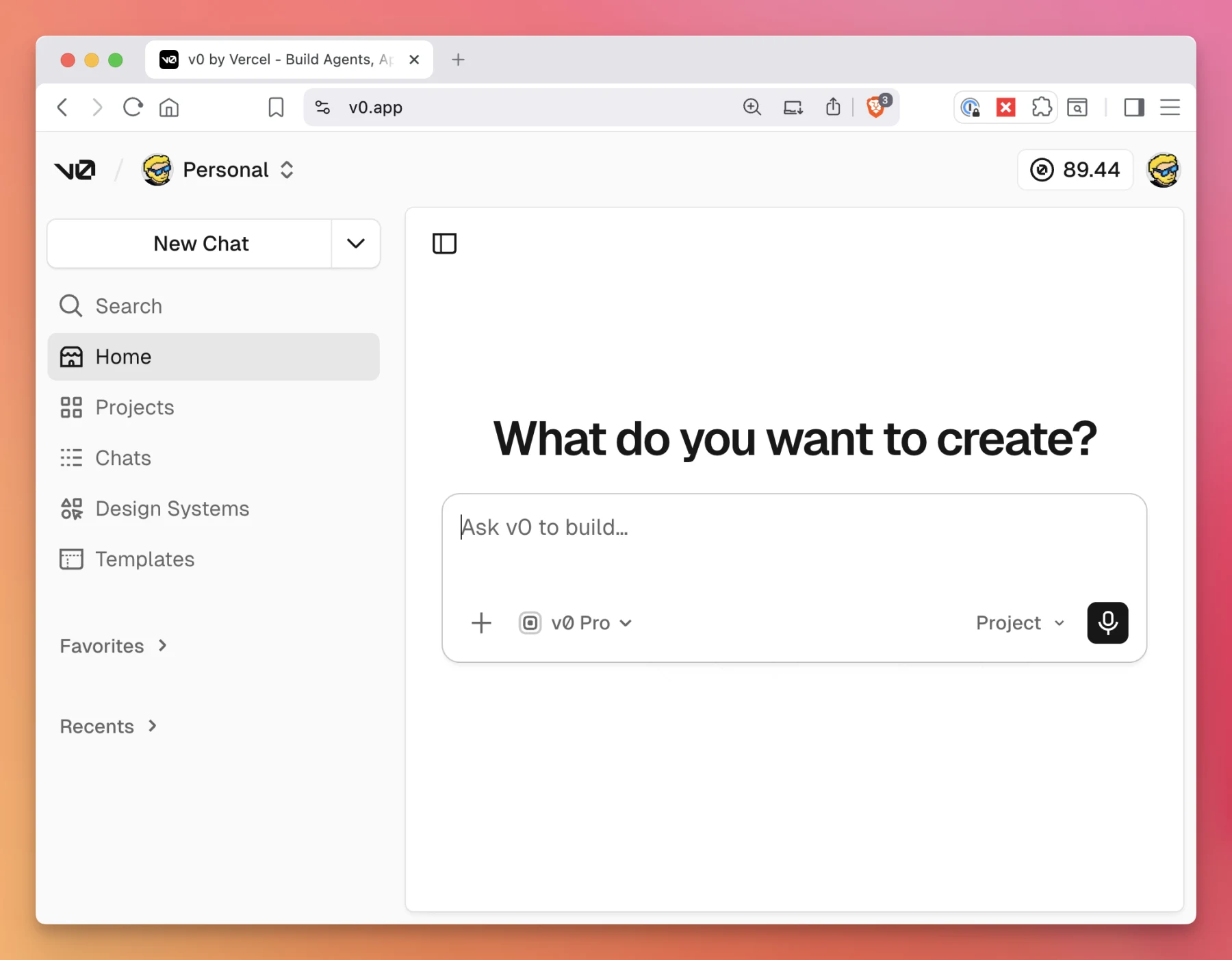Image resolution: width=1232 pixels, height=960 pixels.
Task: Open the Extensions puzzle-piece menu
Action: pos(1042,108)
